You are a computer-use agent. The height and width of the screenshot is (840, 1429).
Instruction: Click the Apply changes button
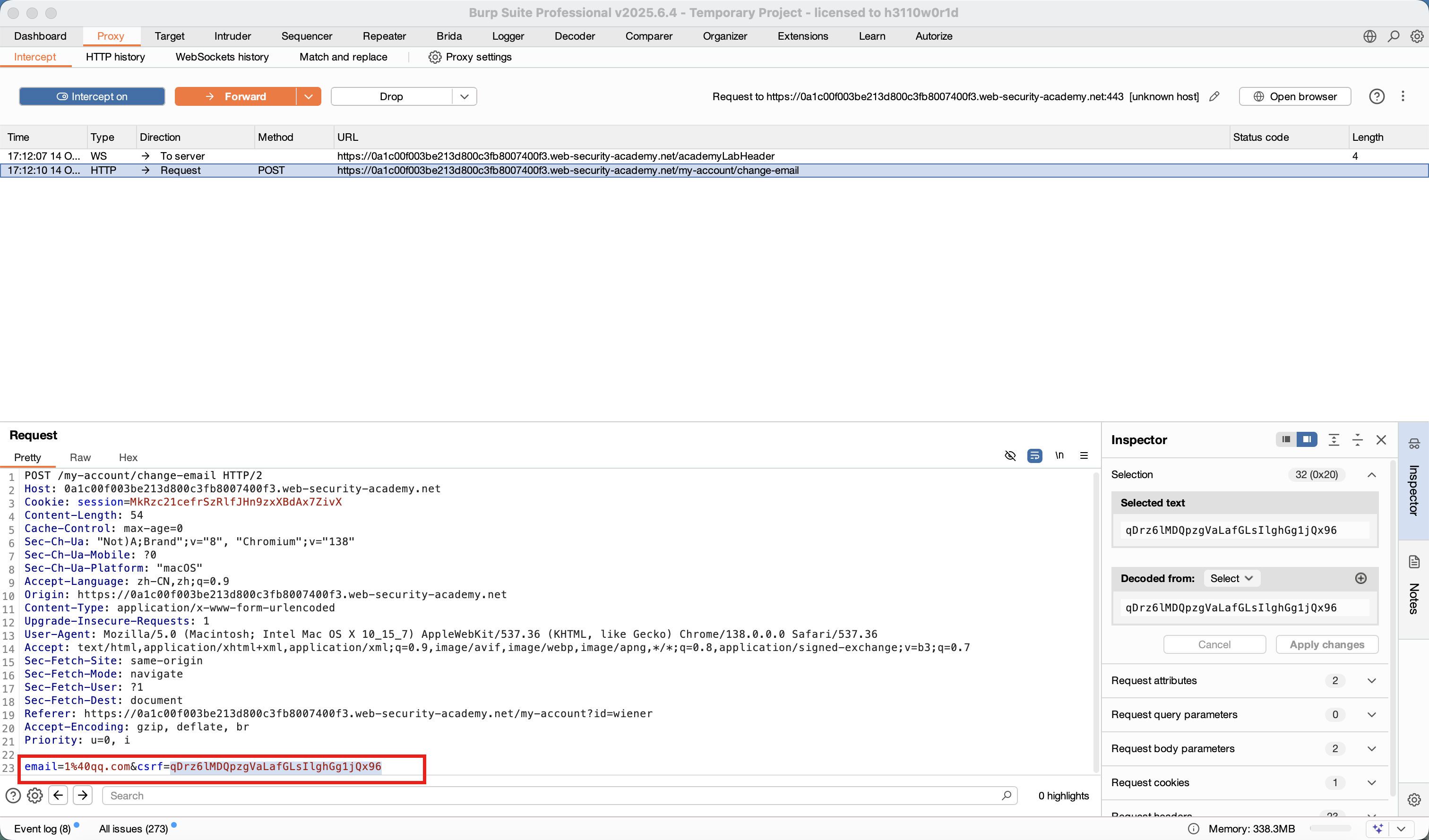(x=1326, y=644)
